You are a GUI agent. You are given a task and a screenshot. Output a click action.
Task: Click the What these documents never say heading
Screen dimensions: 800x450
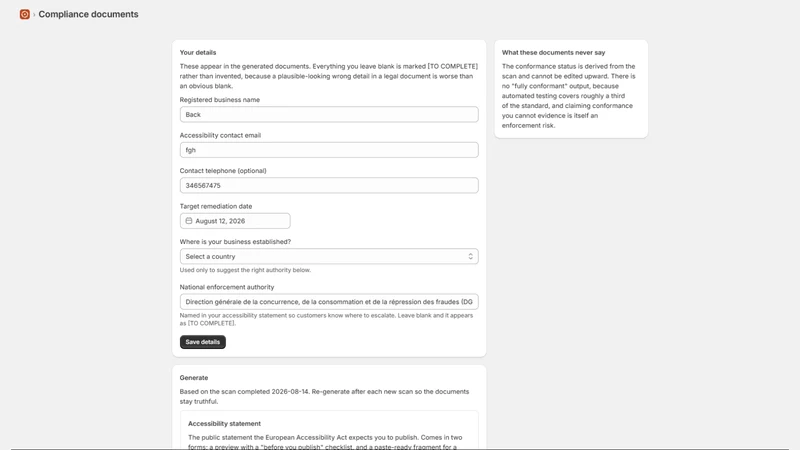(554, 53)
